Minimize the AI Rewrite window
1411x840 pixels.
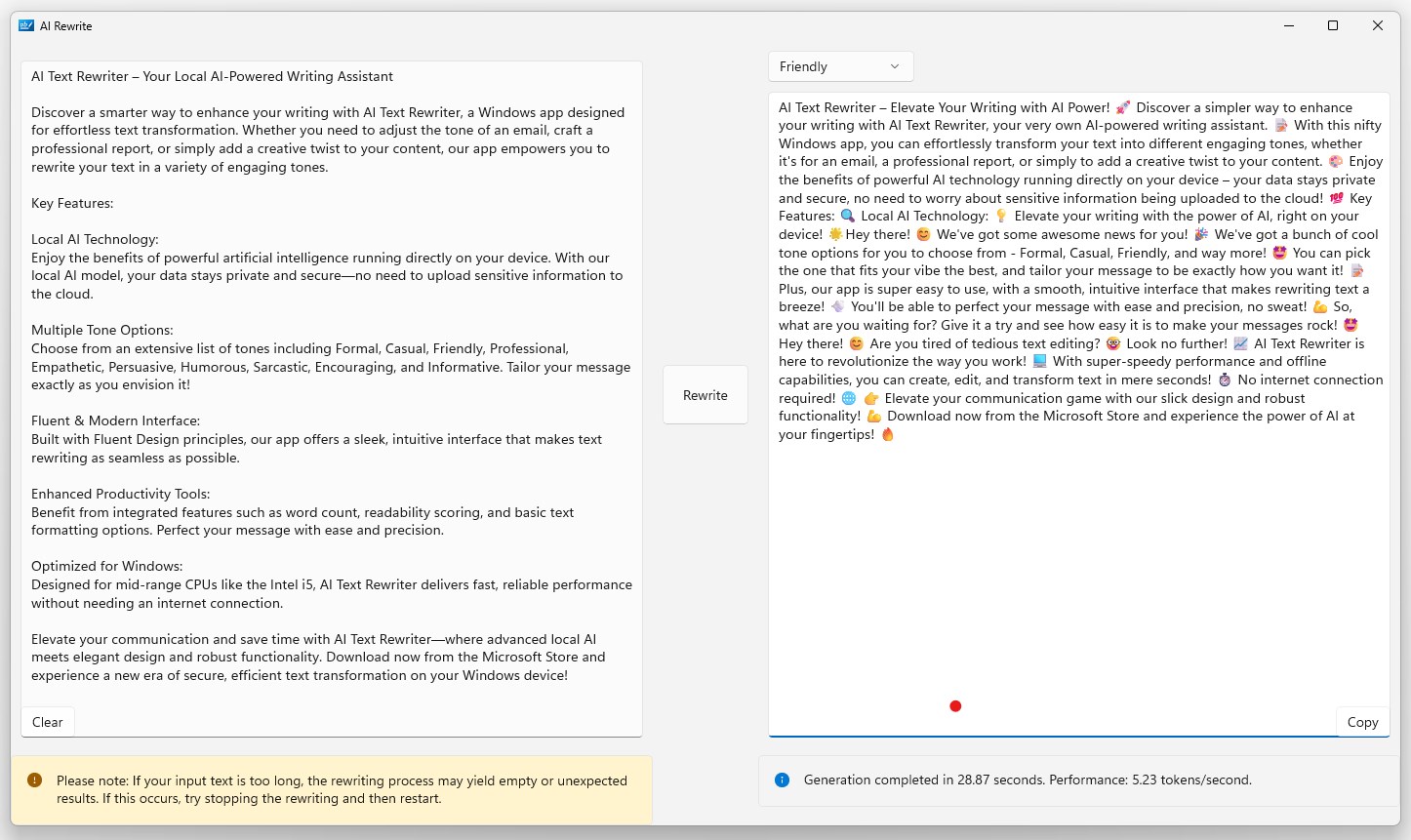[x=1288, y=26]
